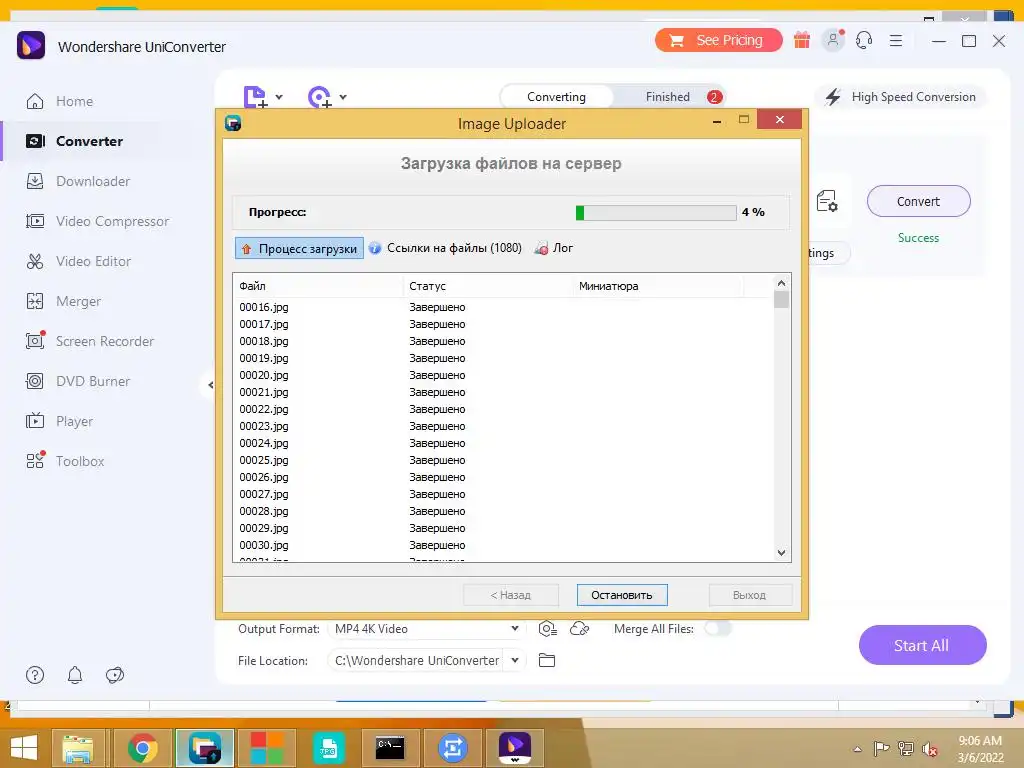The height and width of the screenshot is (768, 1024).
Task: Expand the Add Files dropdown arrow
Action: click(x=279, y=97)
